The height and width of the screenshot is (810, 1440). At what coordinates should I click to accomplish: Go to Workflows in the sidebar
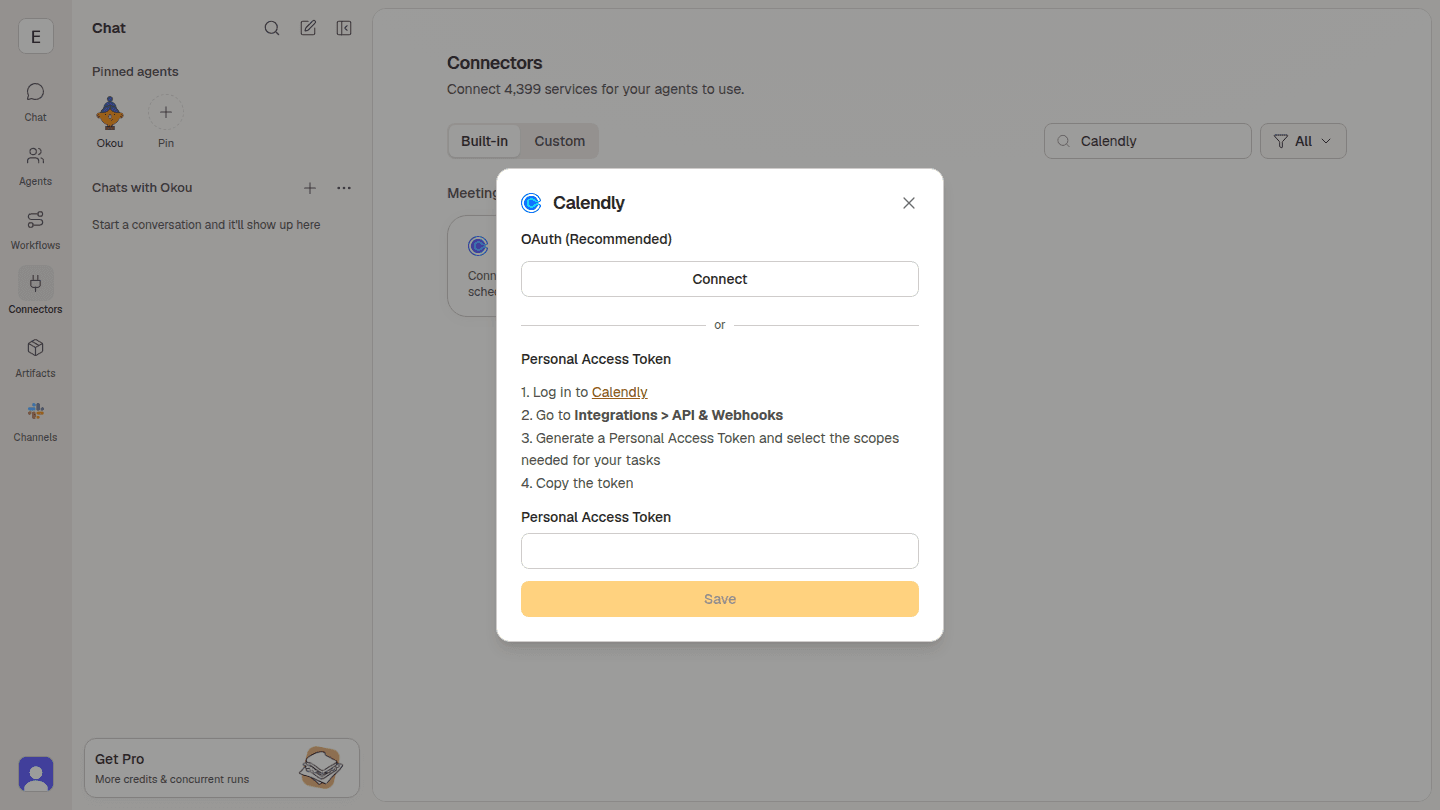[35, 230]
